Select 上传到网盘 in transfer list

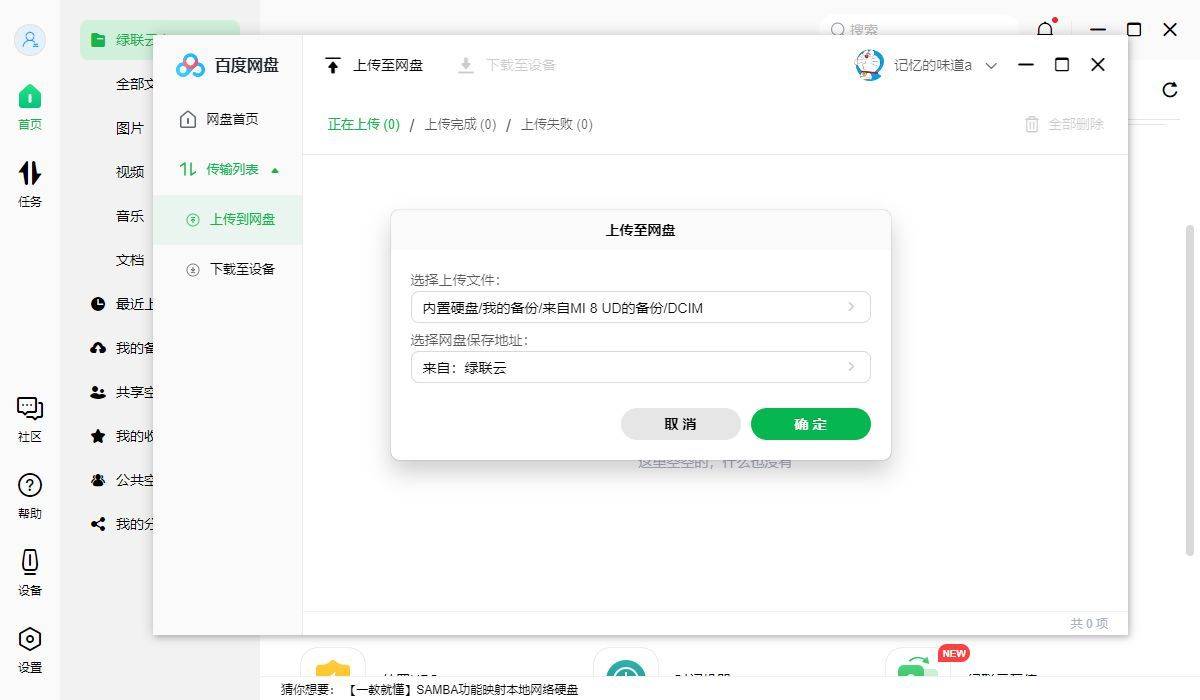pos(227,219)
